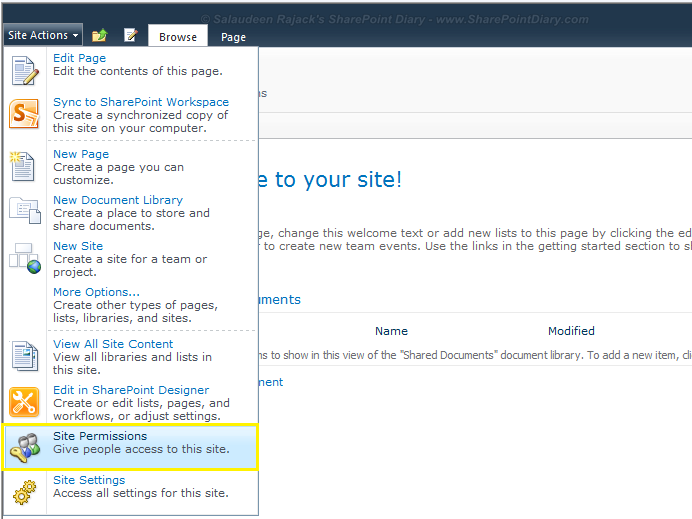Viewport: 692px width, 519px height.
Task: Click 'Create a site for a team or project.' text
Action: coord(130,266)
